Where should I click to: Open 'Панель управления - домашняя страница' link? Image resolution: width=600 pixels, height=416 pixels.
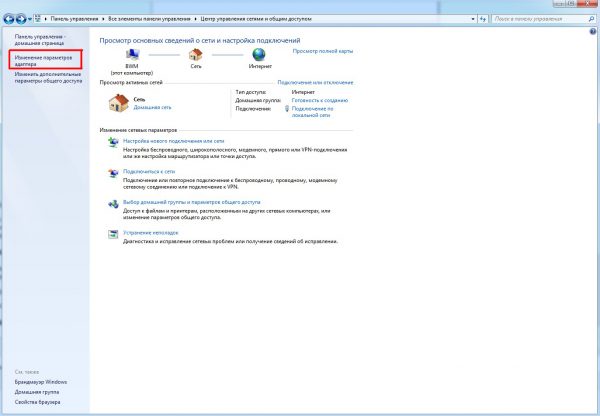pos(40,40)
